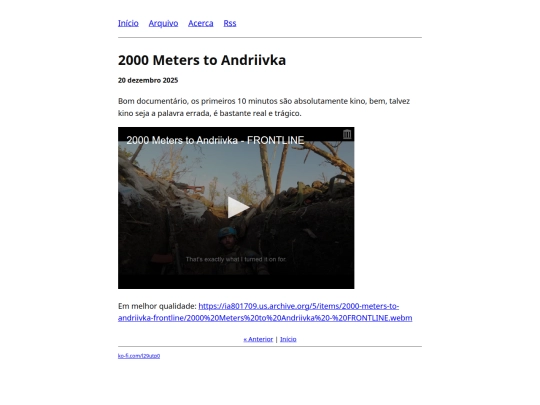The image size is (540, 405).
Task: Click the "2000 Meters to Andriivka" page heading
Action: coord(202,60)
